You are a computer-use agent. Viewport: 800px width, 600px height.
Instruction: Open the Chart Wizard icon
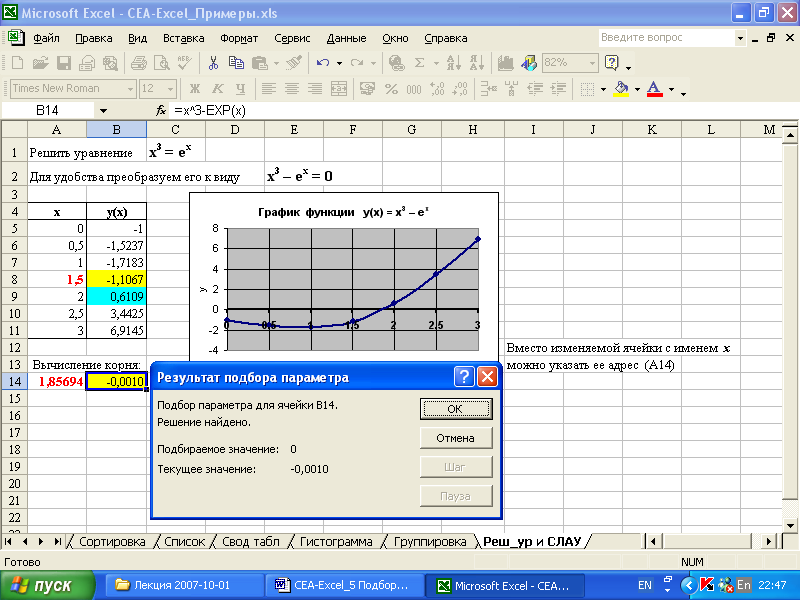coord(505,63)
